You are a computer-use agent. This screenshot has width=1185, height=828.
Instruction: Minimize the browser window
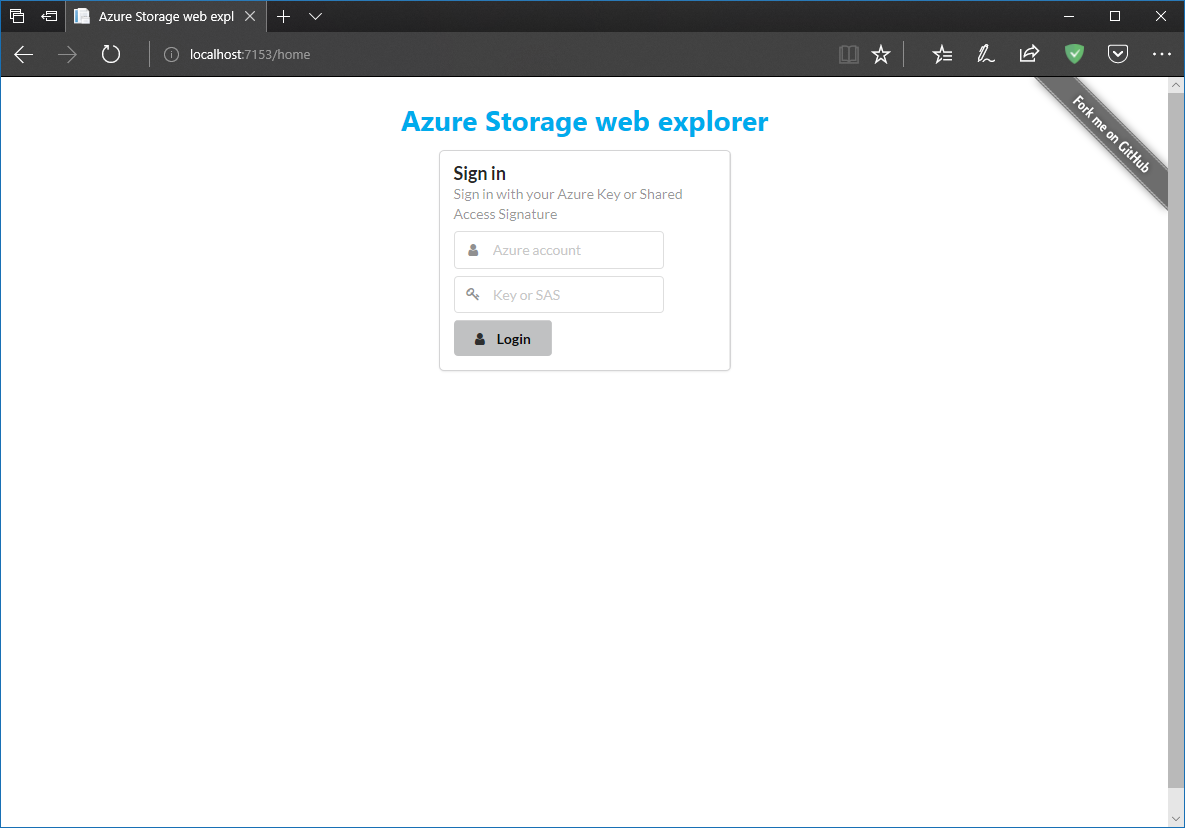click(x=1069, y=16)
